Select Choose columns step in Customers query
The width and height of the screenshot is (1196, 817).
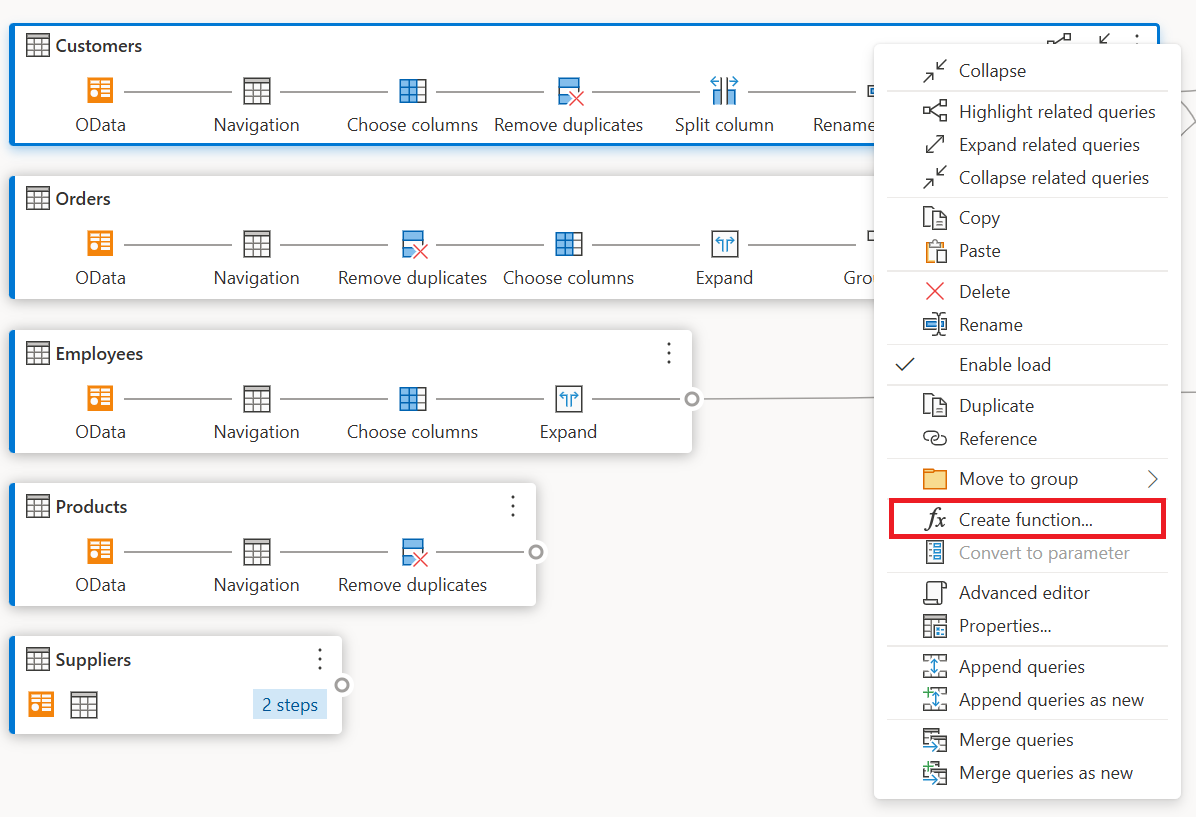[x=413, y=91]
